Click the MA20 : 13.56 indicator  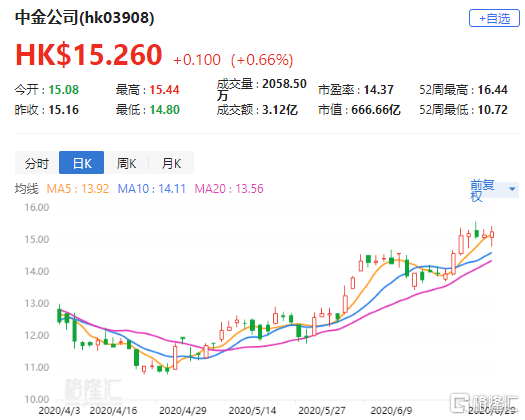tap(229, 189)
